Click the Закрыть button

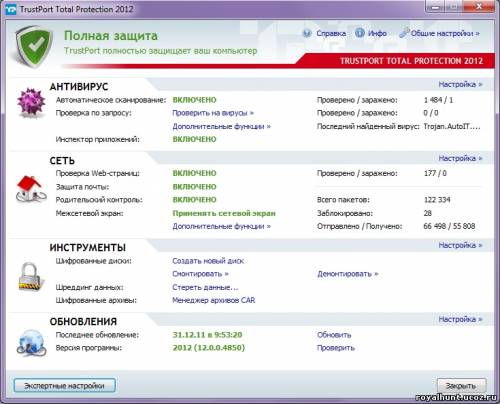[461, 386]
